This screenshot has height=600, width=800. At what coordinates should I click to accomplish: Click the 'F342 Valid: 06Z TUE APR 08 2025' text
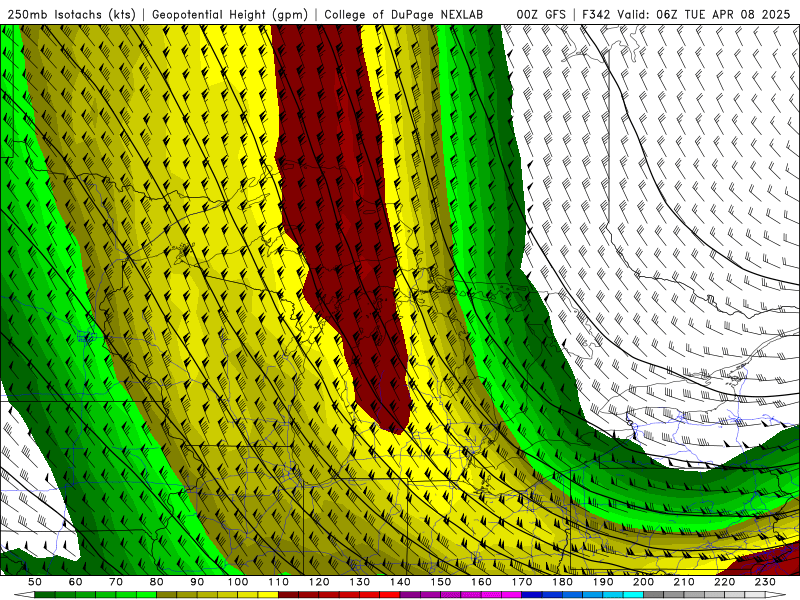click(x=686, y=15)
